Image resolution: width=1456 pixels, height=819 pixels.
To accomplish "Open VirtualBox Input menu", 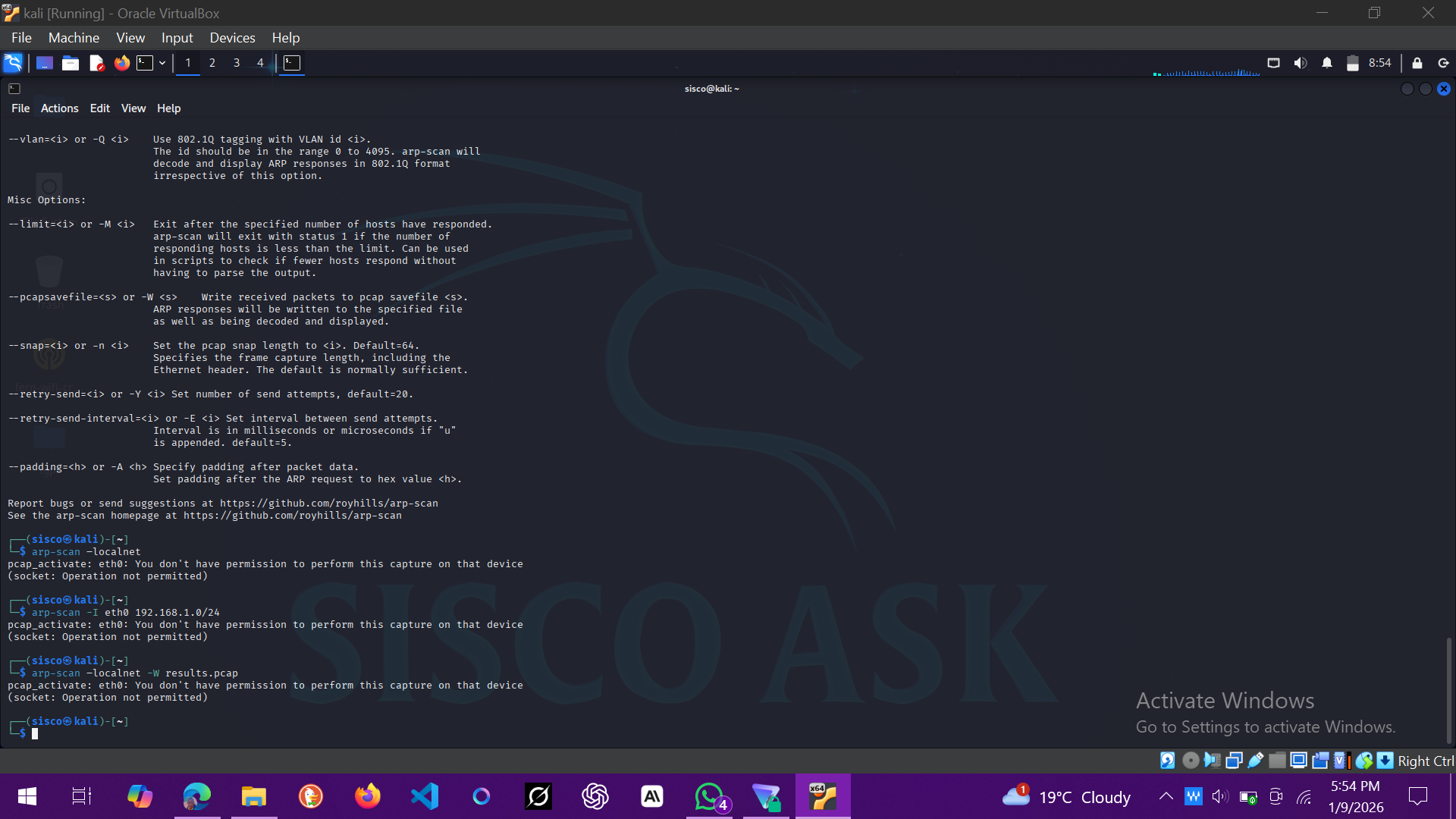I will coord(177,38).
